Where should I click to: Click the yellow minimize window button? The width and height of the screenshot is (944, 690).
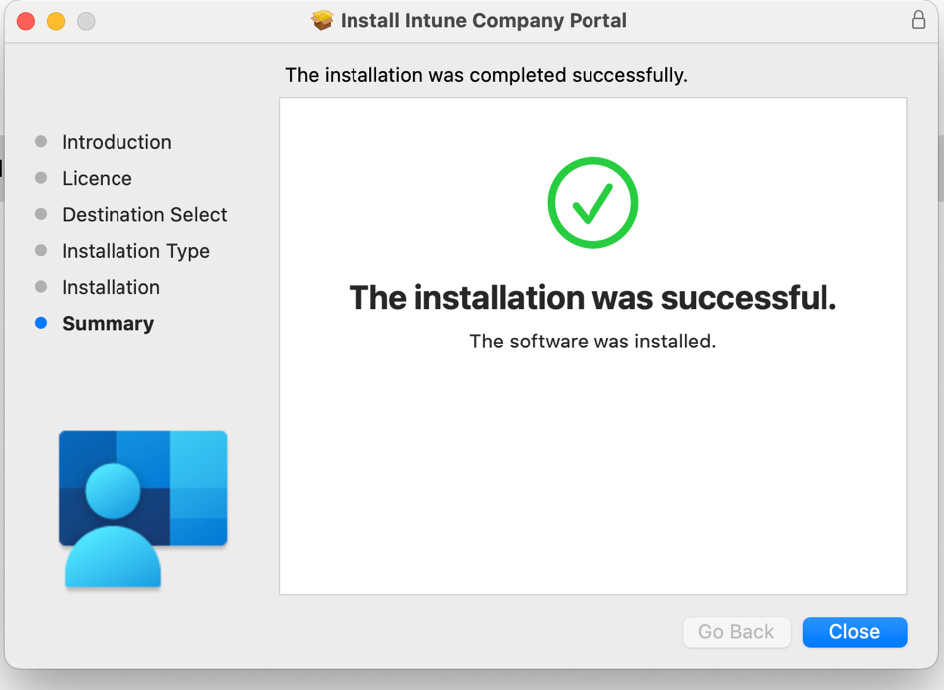click(x=56, y=21)
